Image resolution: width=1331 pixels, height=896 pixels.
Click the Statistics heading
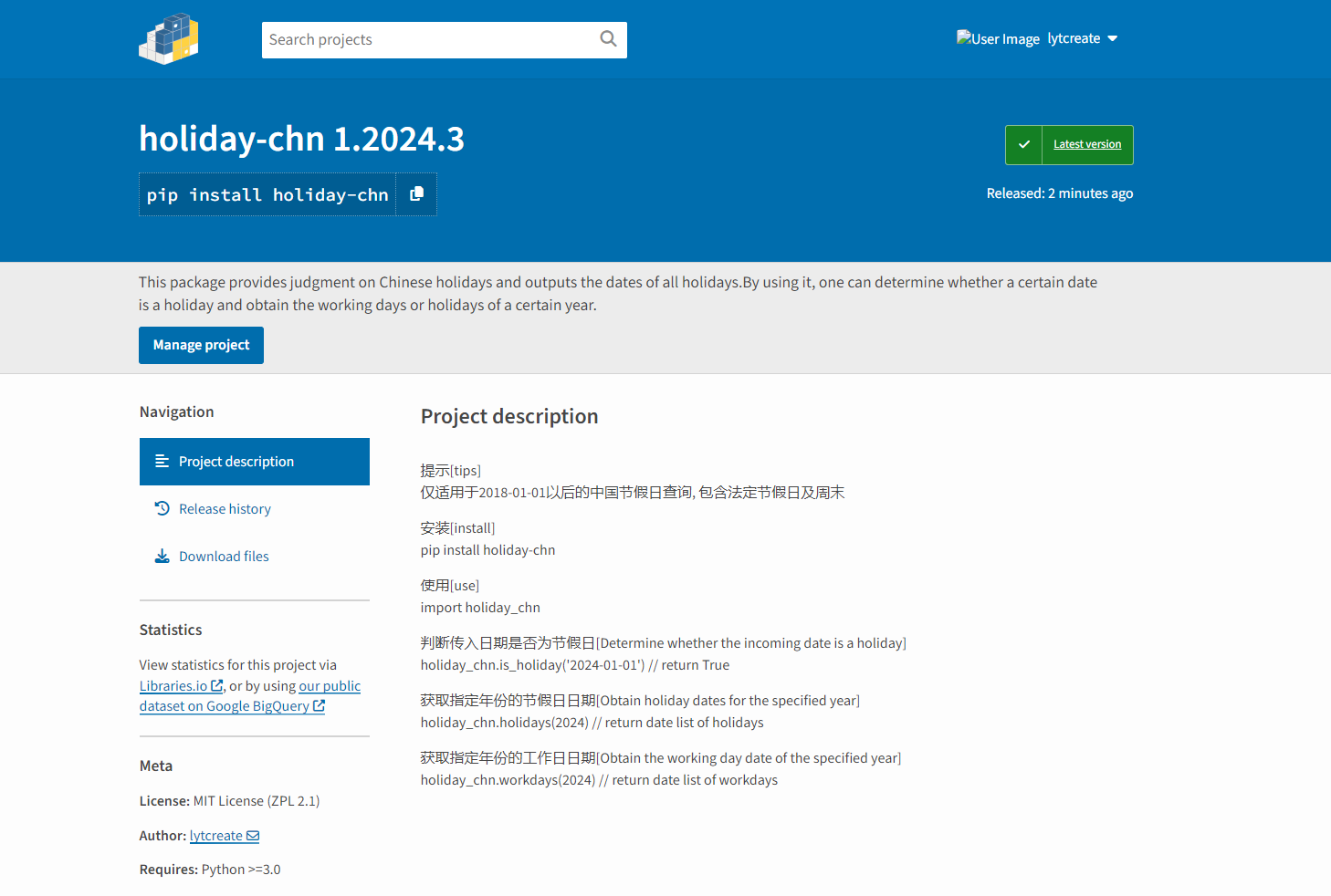pos(171,630)
